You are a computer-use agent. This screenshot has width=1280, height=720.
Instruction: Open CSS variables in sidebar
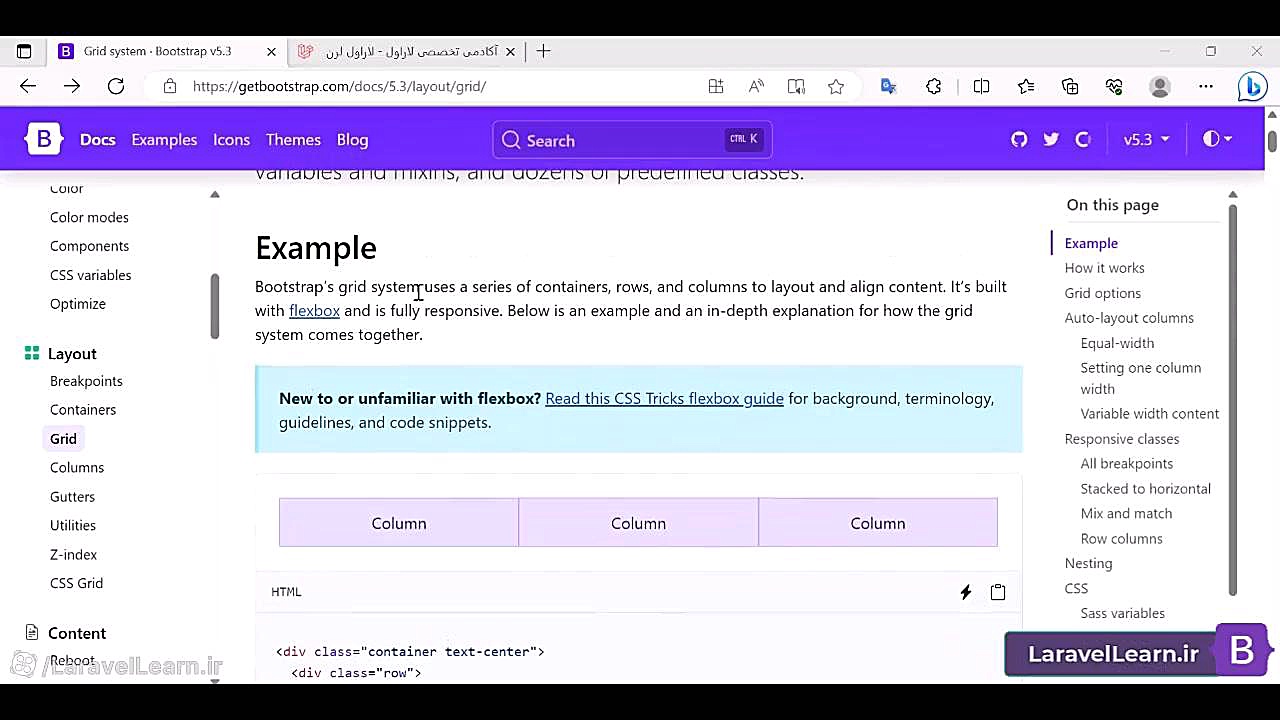91,275
